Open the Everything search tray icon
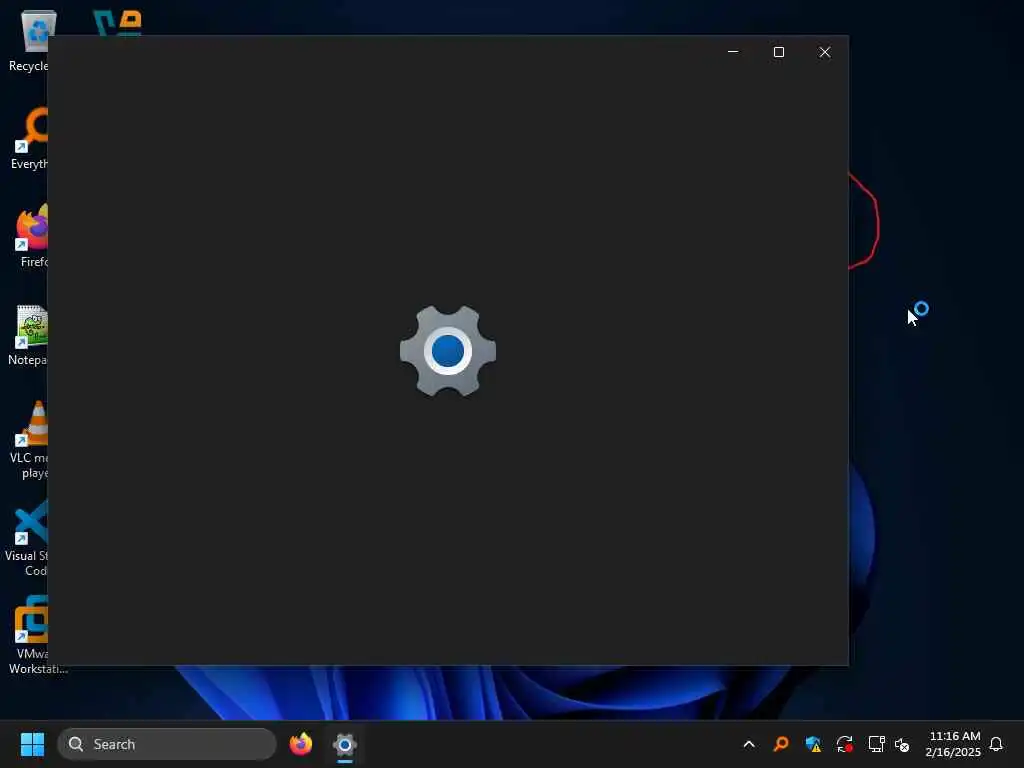This screenshot has width=1024, height=768. 781,744
